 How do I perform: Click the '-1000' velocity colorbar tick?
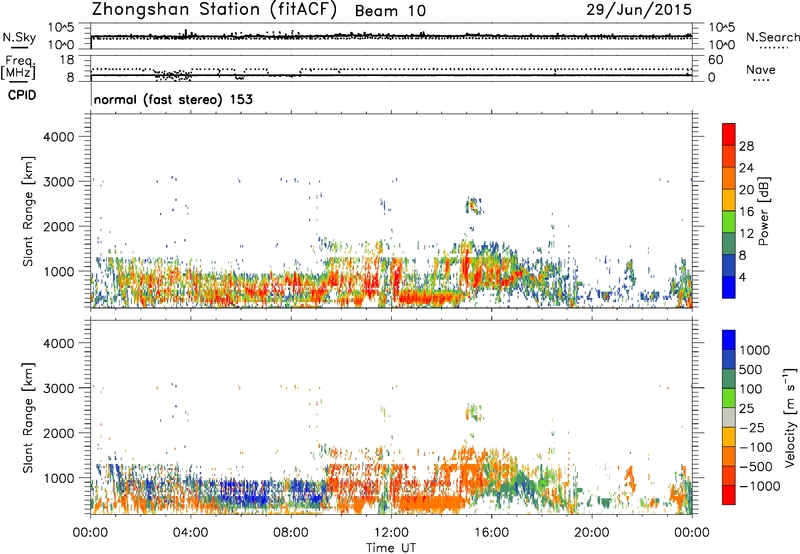point(760,486)
